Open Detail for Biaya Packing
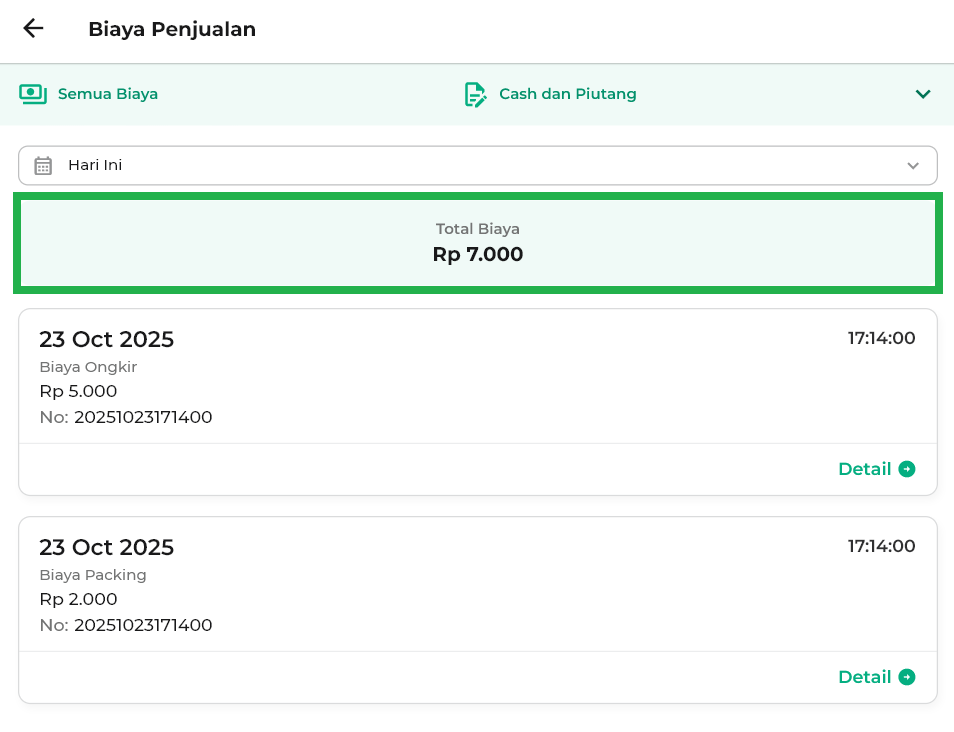Viewport: 954px width, 732px height. [864, 677]
